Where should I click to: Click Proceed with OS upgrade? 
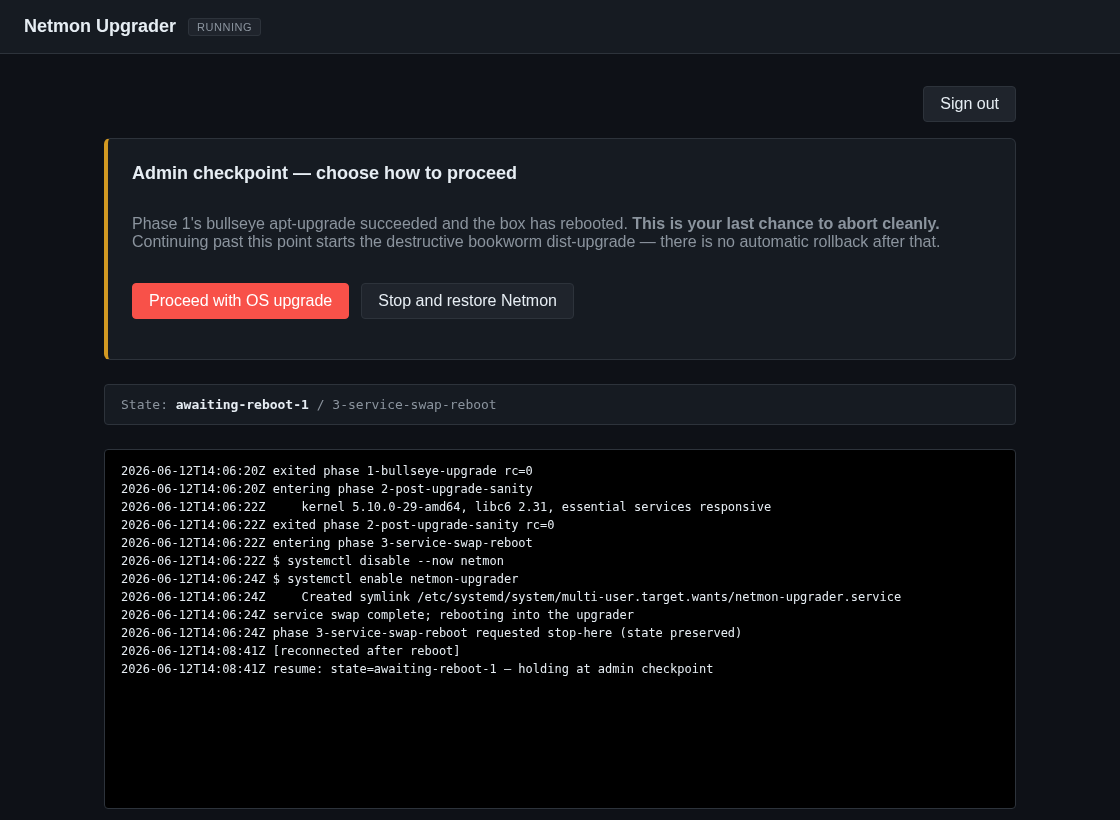[x=240, y=301]
